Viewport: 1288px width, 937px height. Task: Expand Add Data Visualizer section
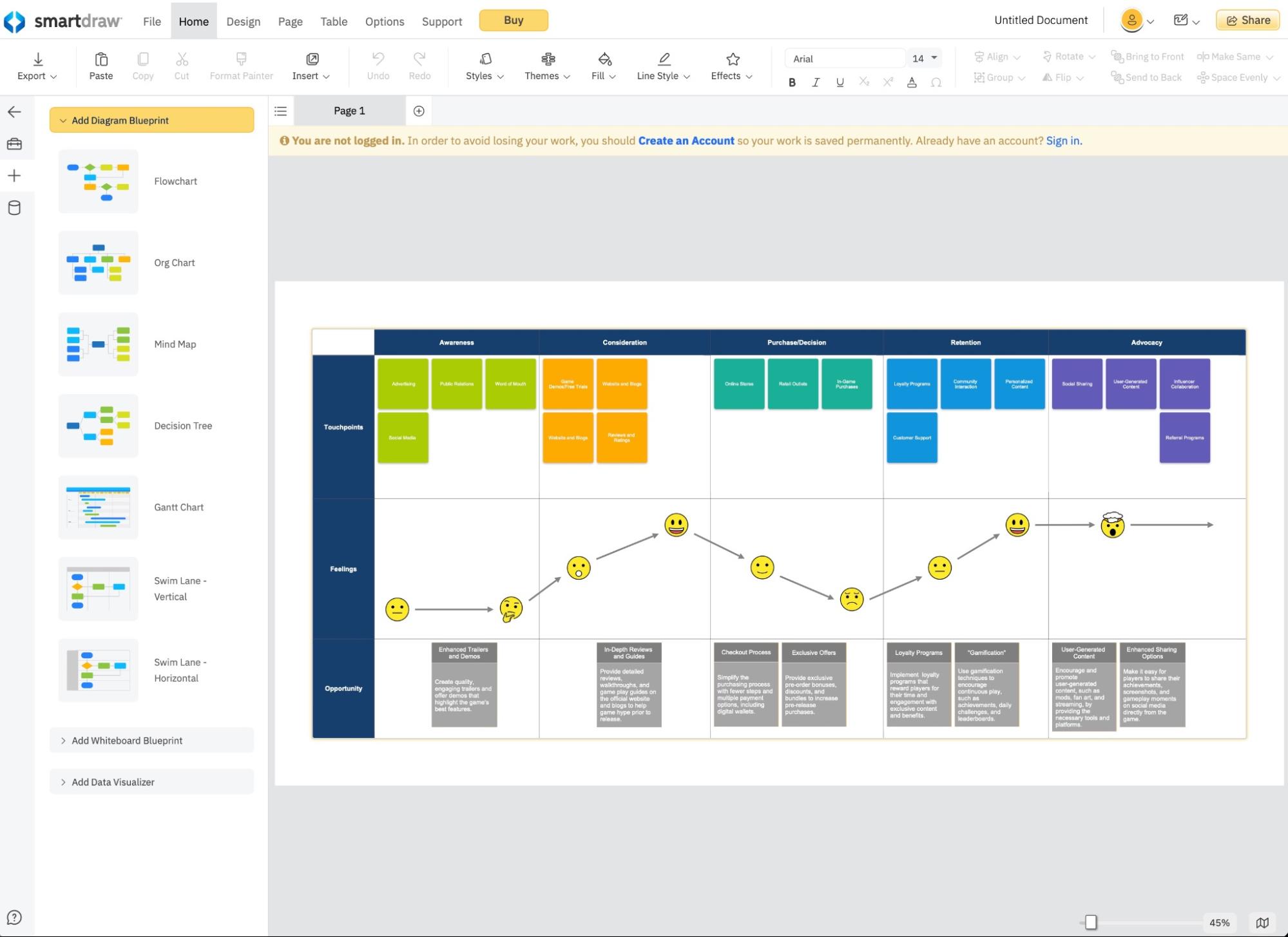[x=151, y=781]
